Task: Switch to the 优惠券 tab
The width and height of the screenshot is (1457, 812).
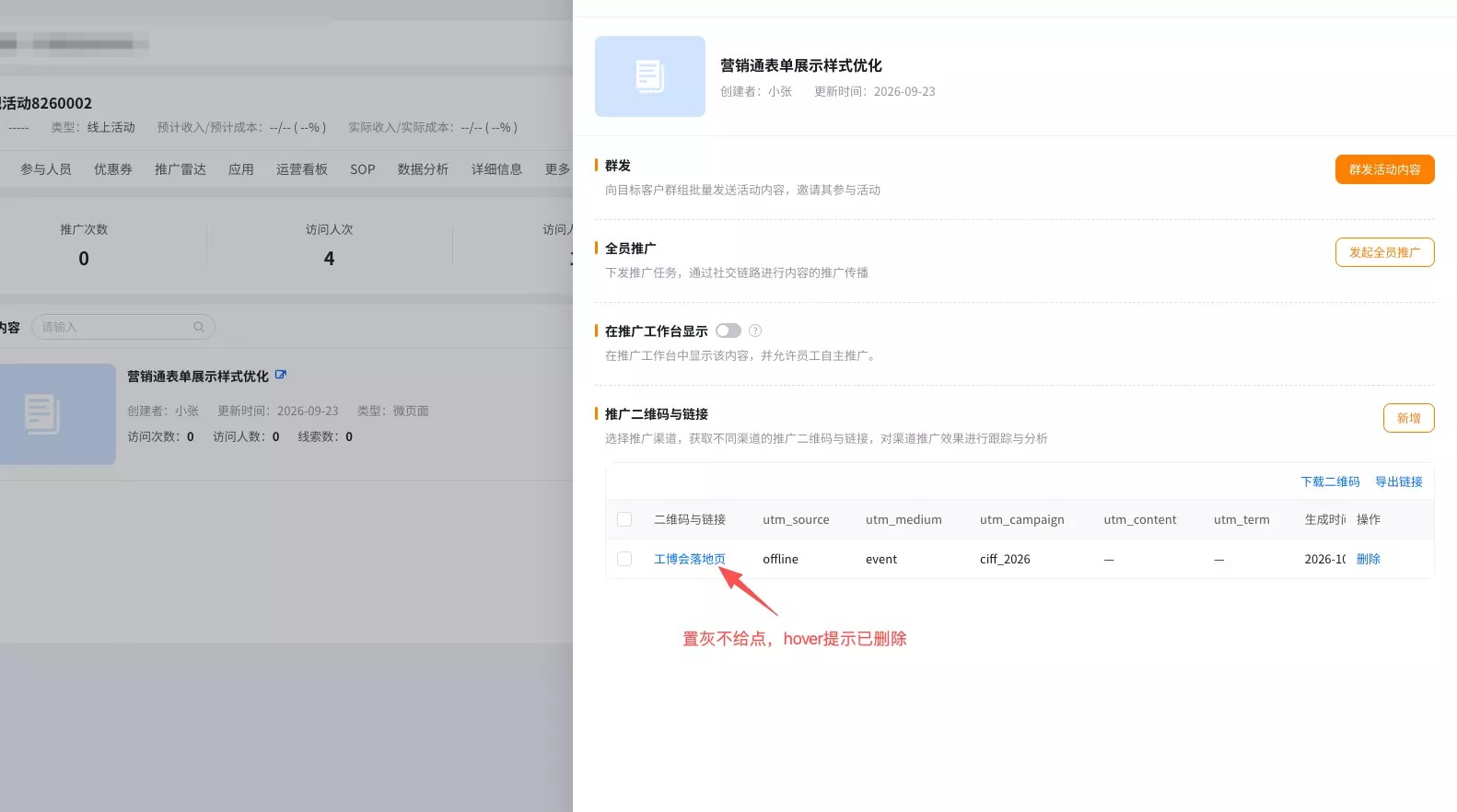Action: pyautogui.click(x=113, y=169)
